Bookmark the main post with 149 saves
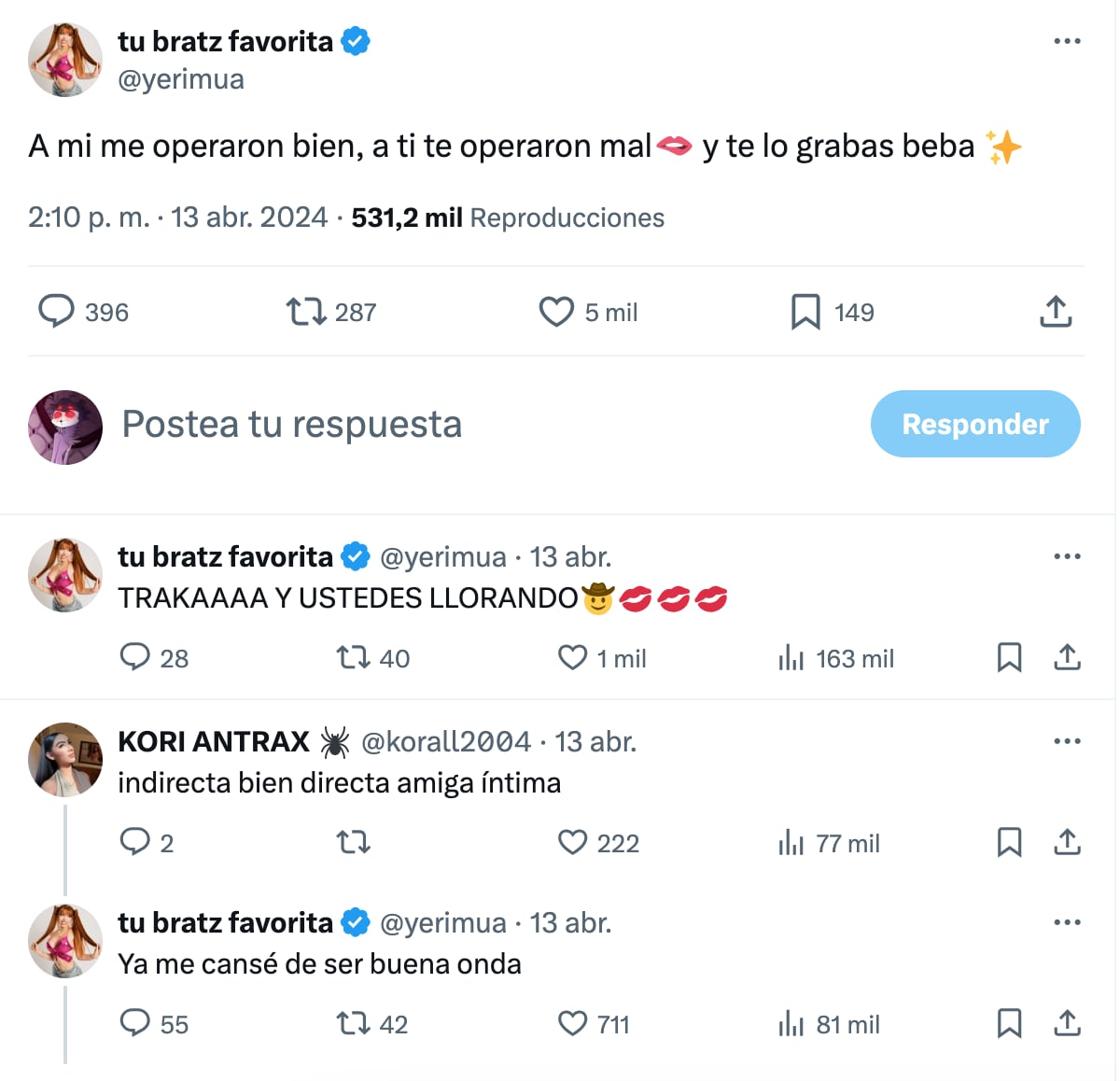Image resolution: width=1120 pixels, height=1081 pixels. pyautogui.click(x=805, y=312)
